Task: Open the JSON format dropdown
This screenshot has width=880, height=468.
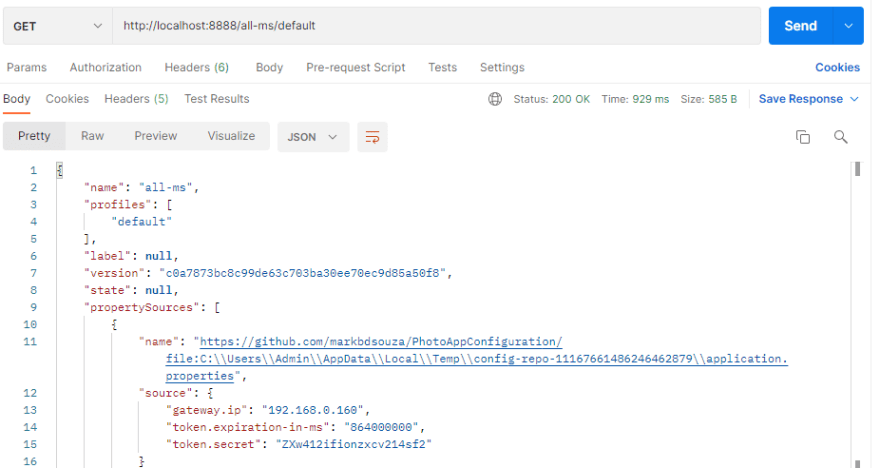Action: click(x=312, y=137)
